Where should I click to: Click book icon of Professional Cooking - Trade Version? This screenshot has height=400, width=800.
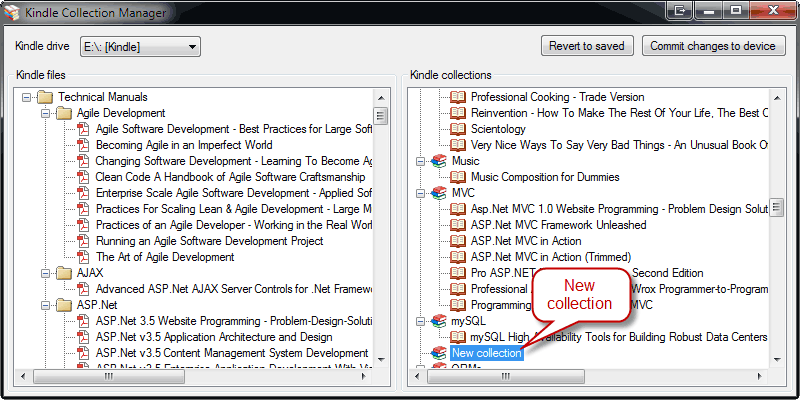458,97
